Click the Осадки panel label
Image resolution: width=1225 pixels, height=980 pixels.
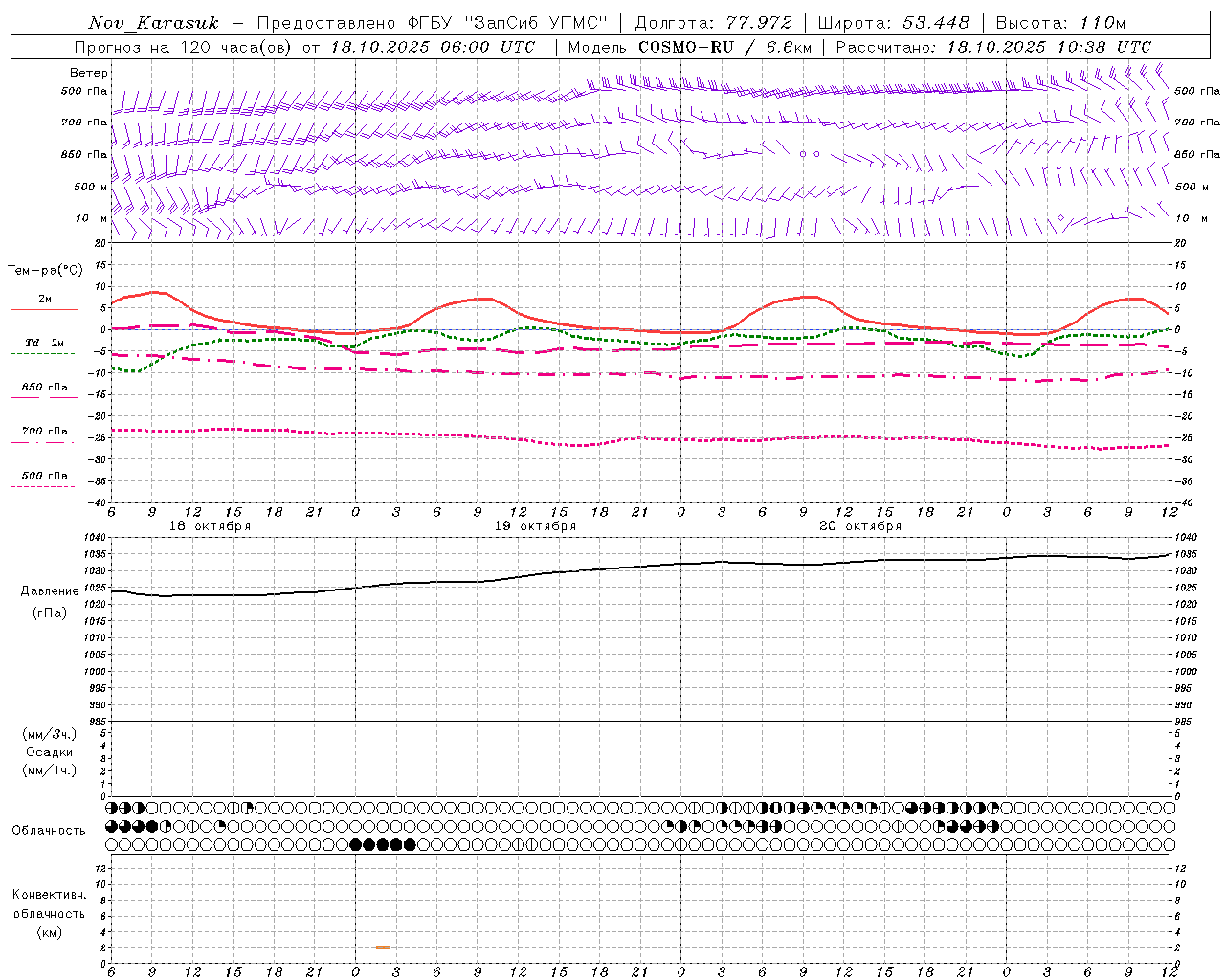(x=50, y=752)
